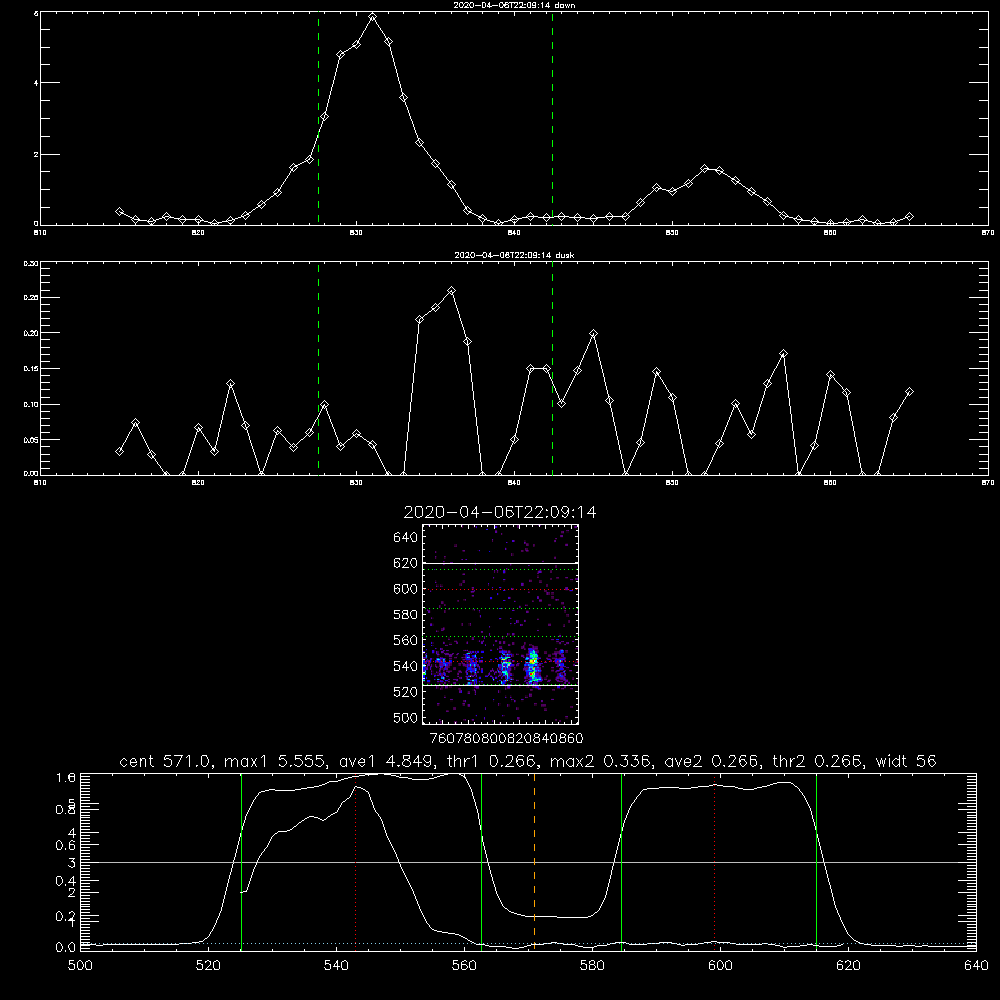The width and height of the screenshot is (1000, 1000).
Task: Click the 560 label on bottom profile x-axis
Action: coord(464,966)
